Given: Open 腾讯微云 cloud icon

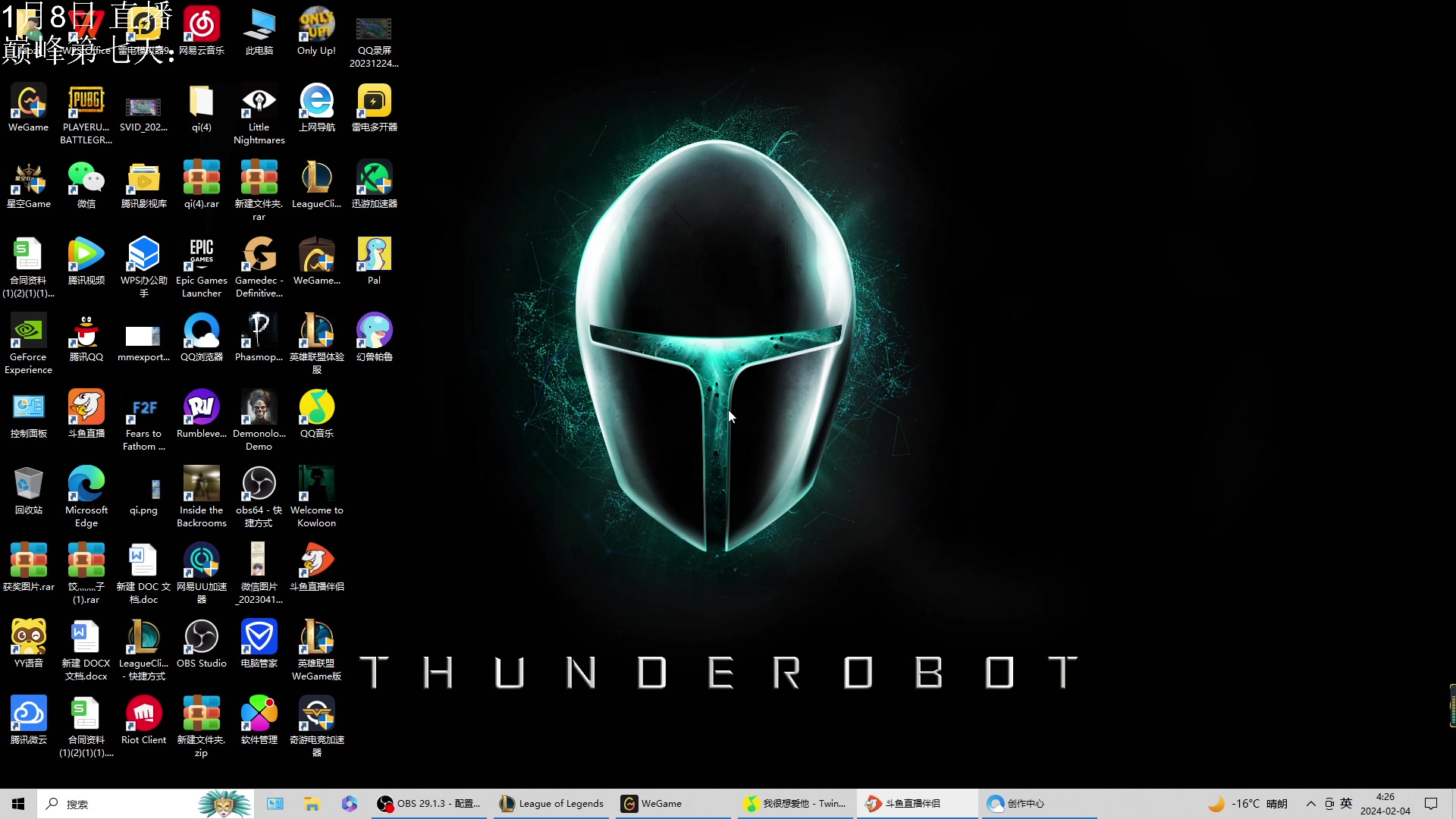Looking at the screenshot, I should point(29,721).
